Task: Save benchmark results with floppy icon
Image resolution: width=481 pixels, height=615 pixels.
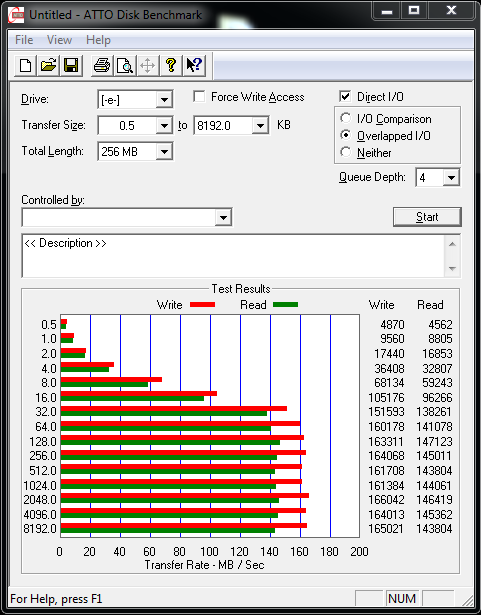Action: [71, 66]
